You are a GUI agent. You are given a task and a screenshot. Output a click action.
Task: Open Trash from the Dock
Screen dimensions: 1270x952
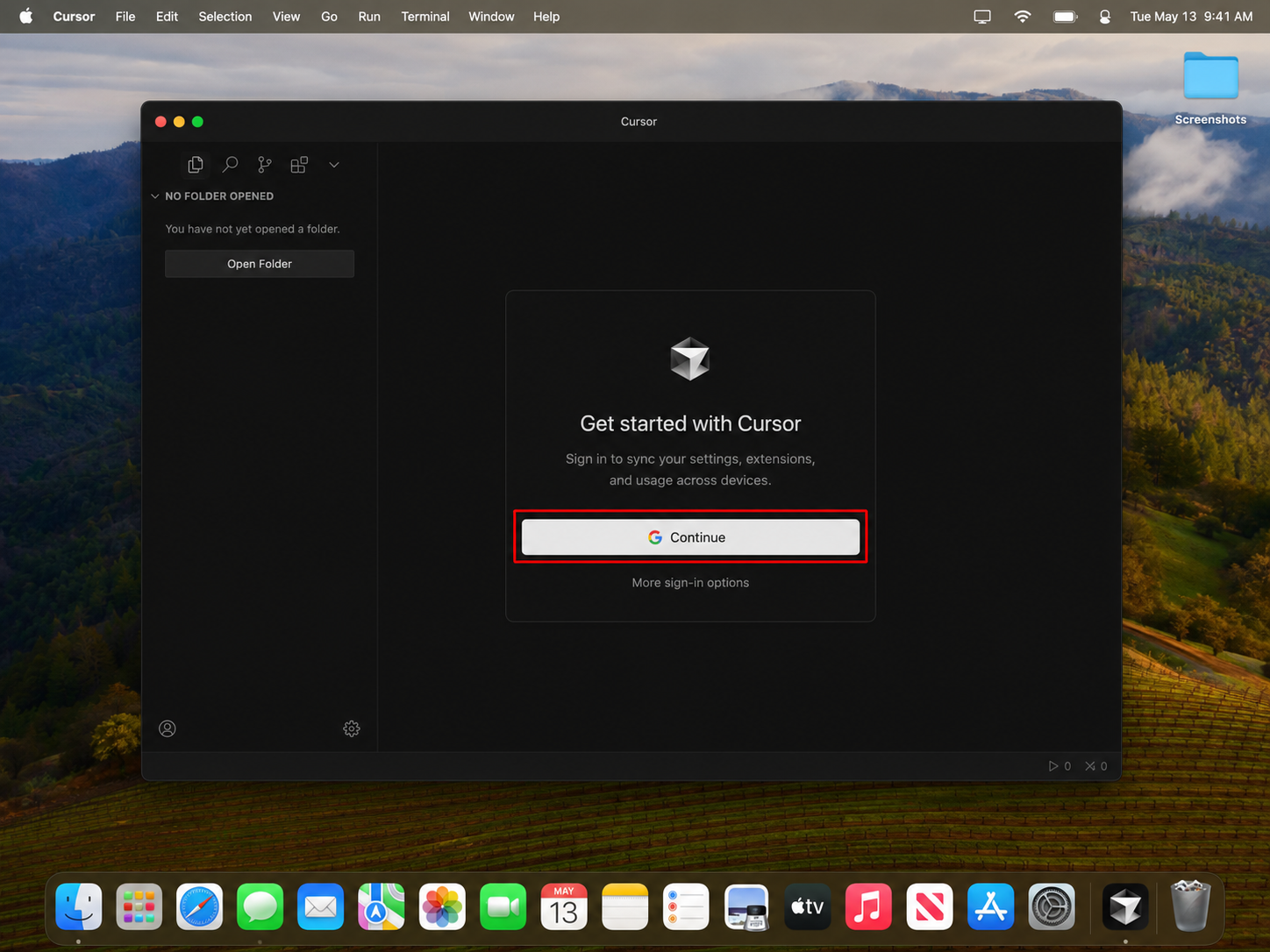click(x=1190, y=906)
